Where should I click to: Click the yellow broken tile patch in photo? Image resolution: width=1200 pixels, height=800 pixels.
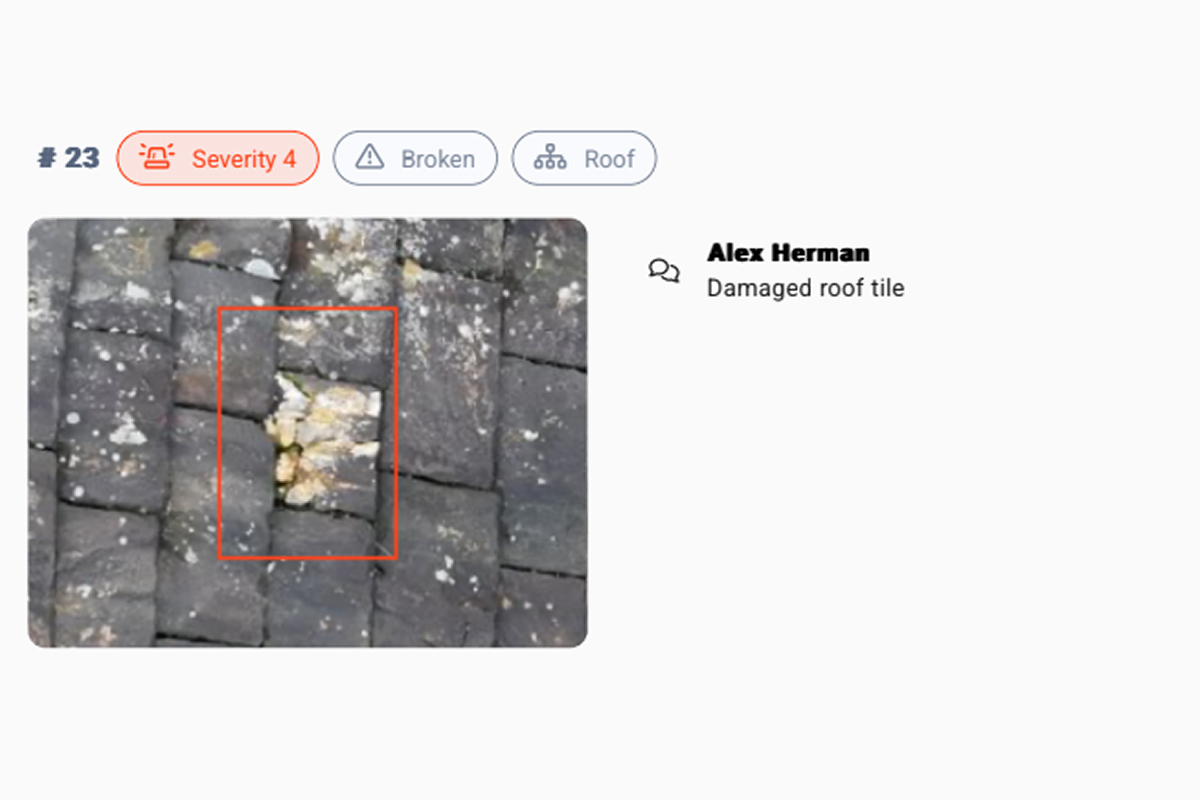point(322,440)
